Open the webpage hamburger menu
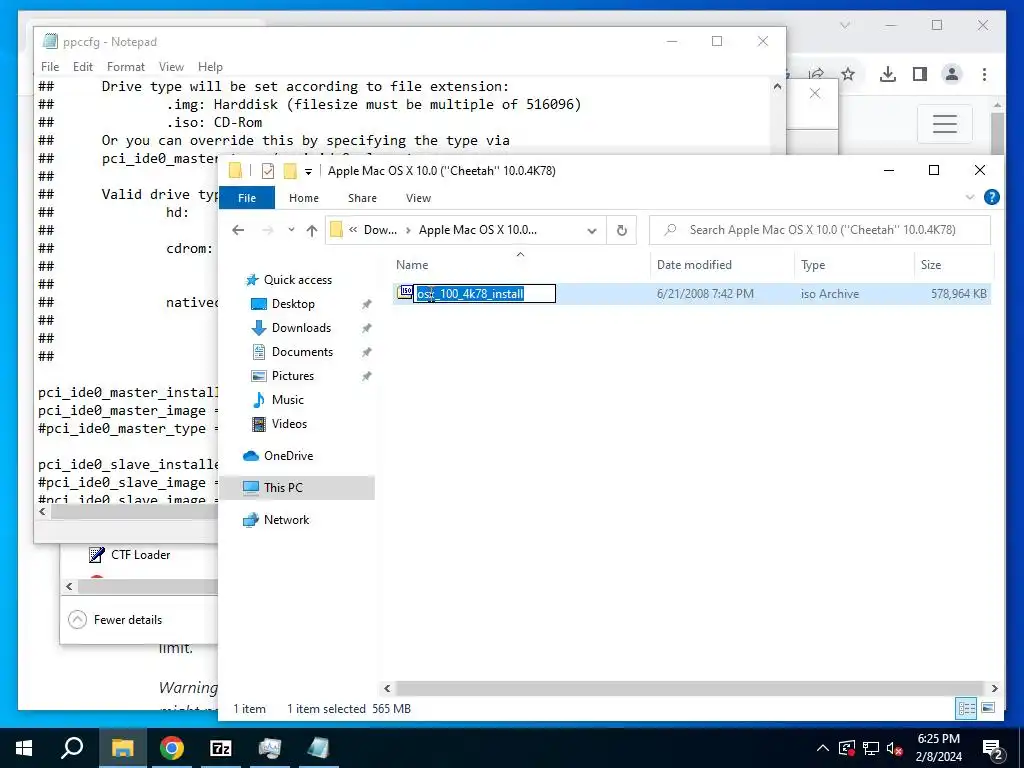Screen dimensions: 1024x768 pyautogui.click(x=944, y=123)
